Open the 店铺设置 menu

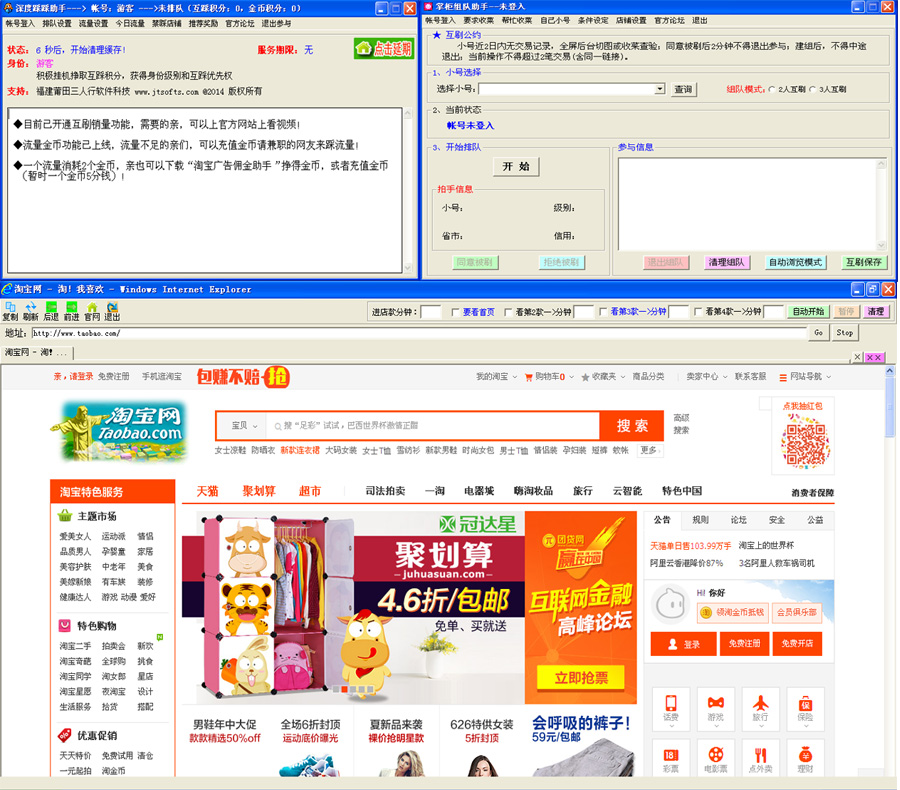631,20
